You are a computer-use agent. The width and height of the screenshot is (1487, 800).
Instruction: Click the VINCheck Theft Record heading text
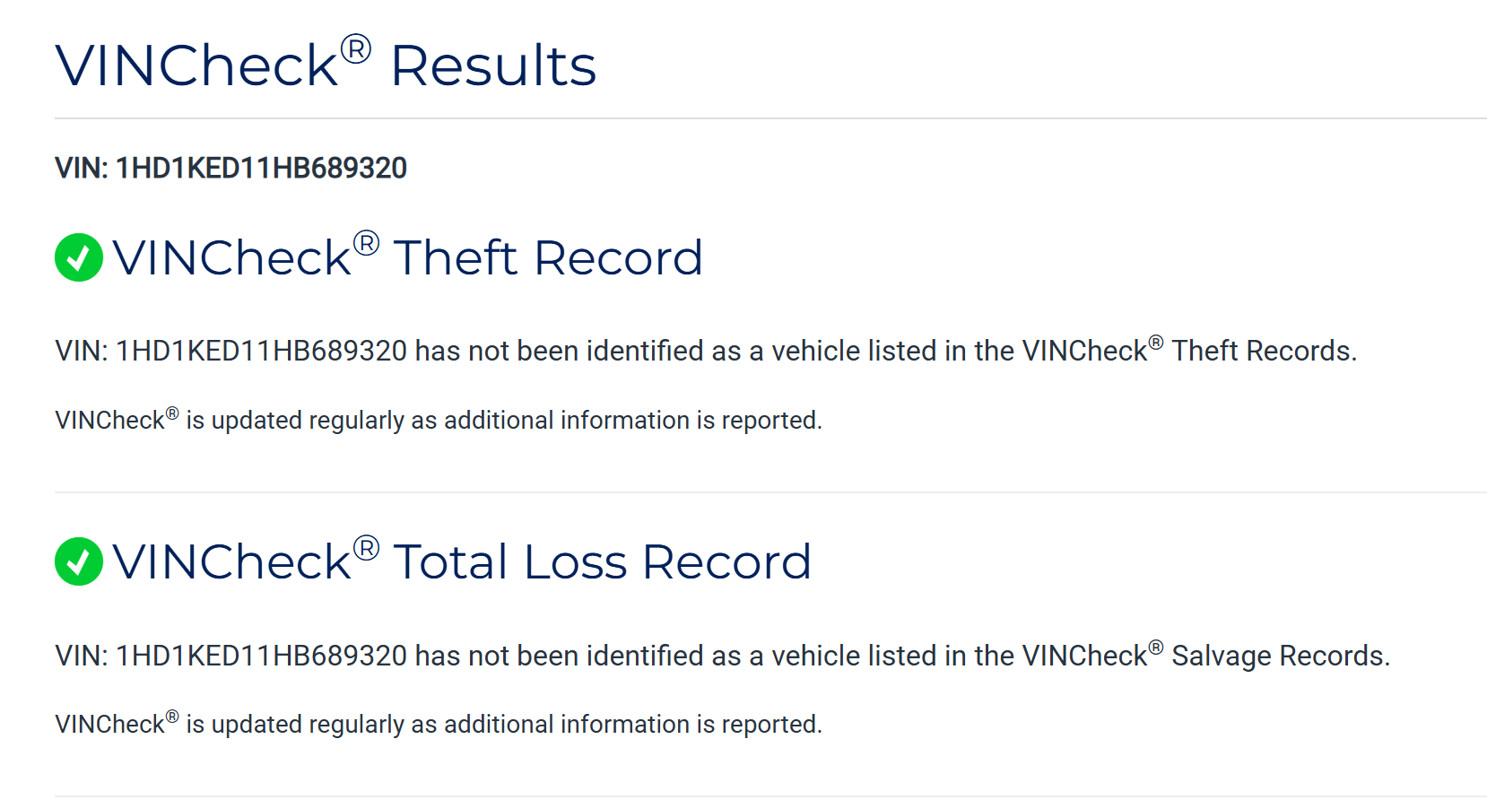point(408,258)
